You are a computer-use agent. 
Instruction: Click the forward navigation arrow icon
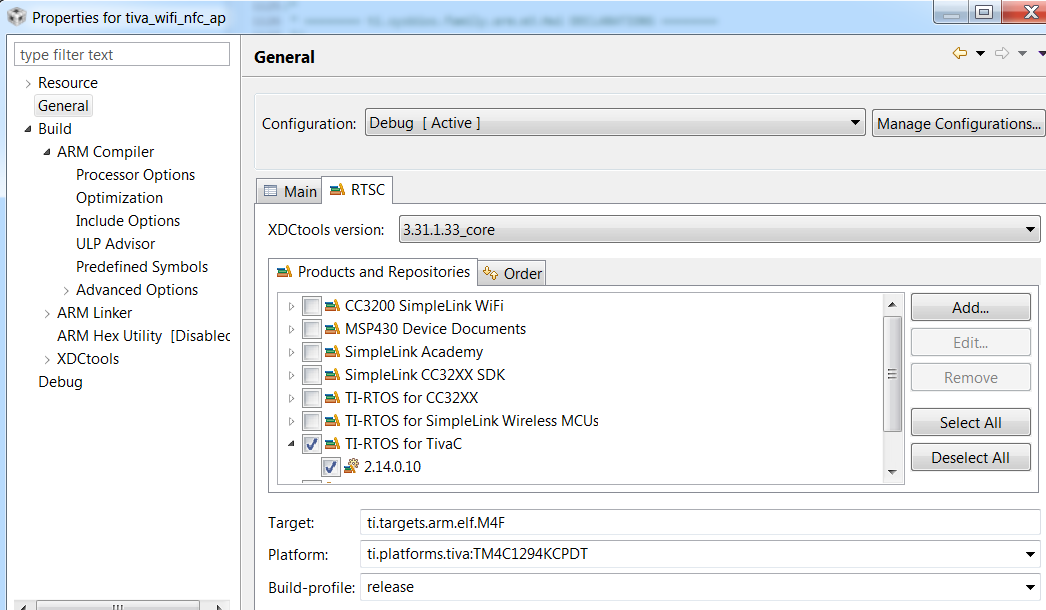click(x=1002, y=54)
